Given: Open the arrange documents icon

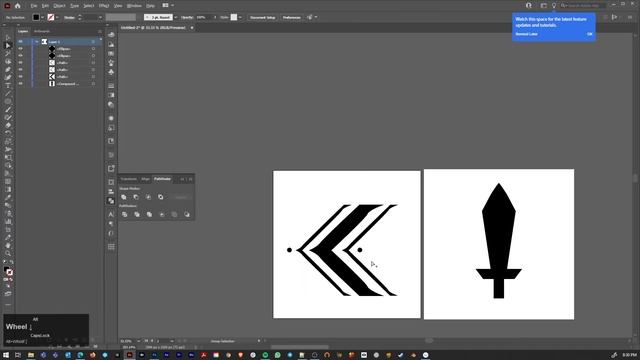Looking at the screenshot, I should click(x=165, y=5).
